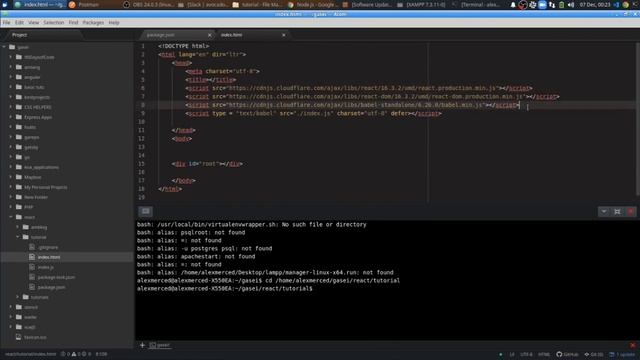Open the network connections tray icon
This screenshot has width=640, height=360.
pos(552,5)
